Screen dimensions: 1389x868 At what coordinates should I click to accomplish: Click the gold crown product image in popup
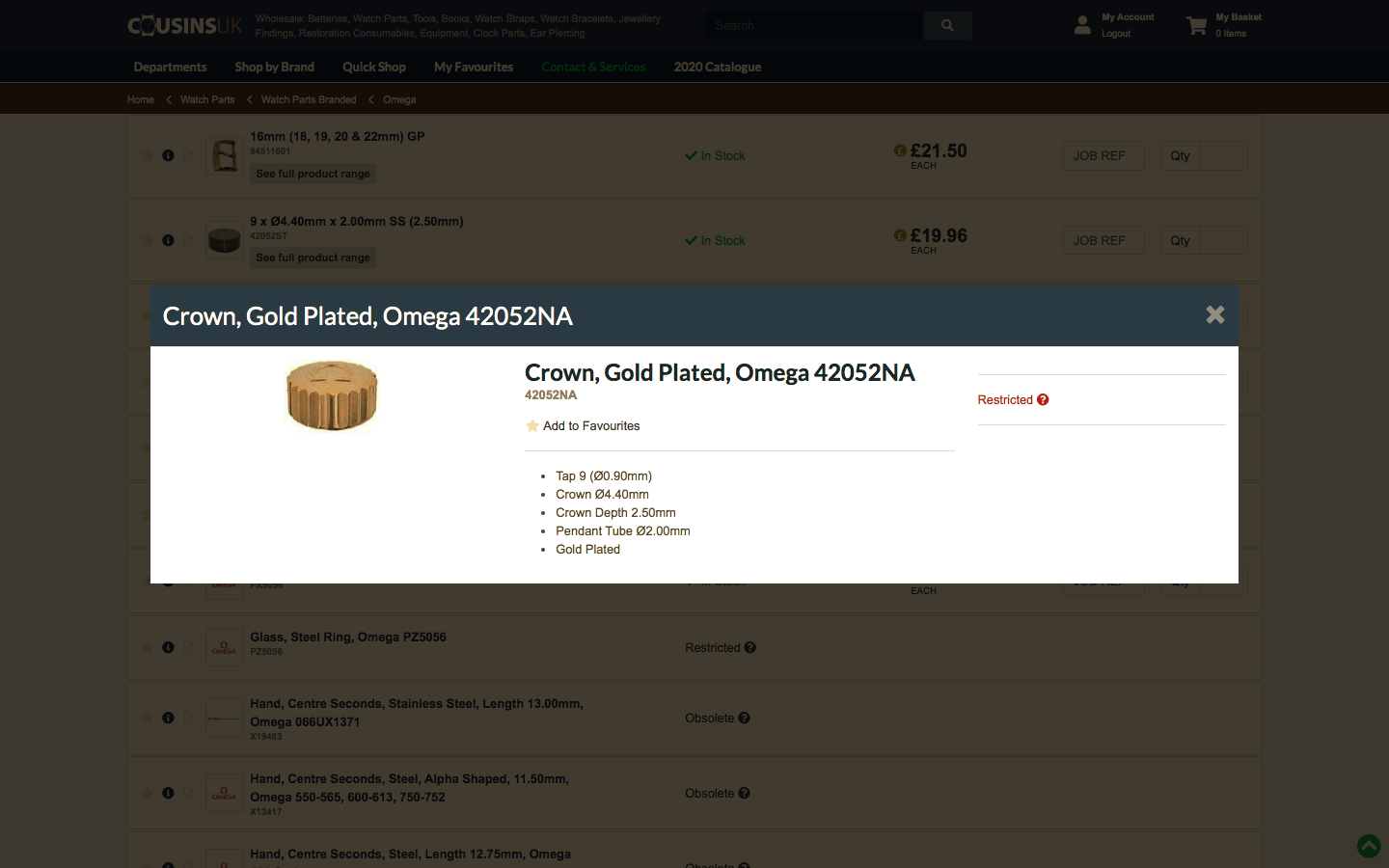[332, 394]
